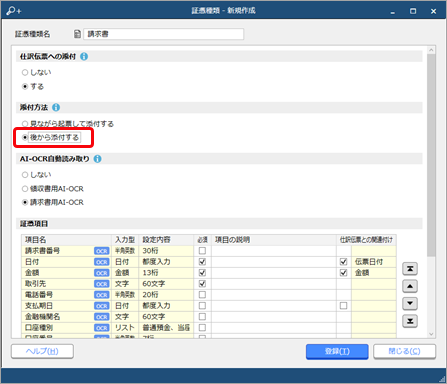
Task: Toggle 必須 checkbox for 金額 row
Action: click(x=202, y=273)
